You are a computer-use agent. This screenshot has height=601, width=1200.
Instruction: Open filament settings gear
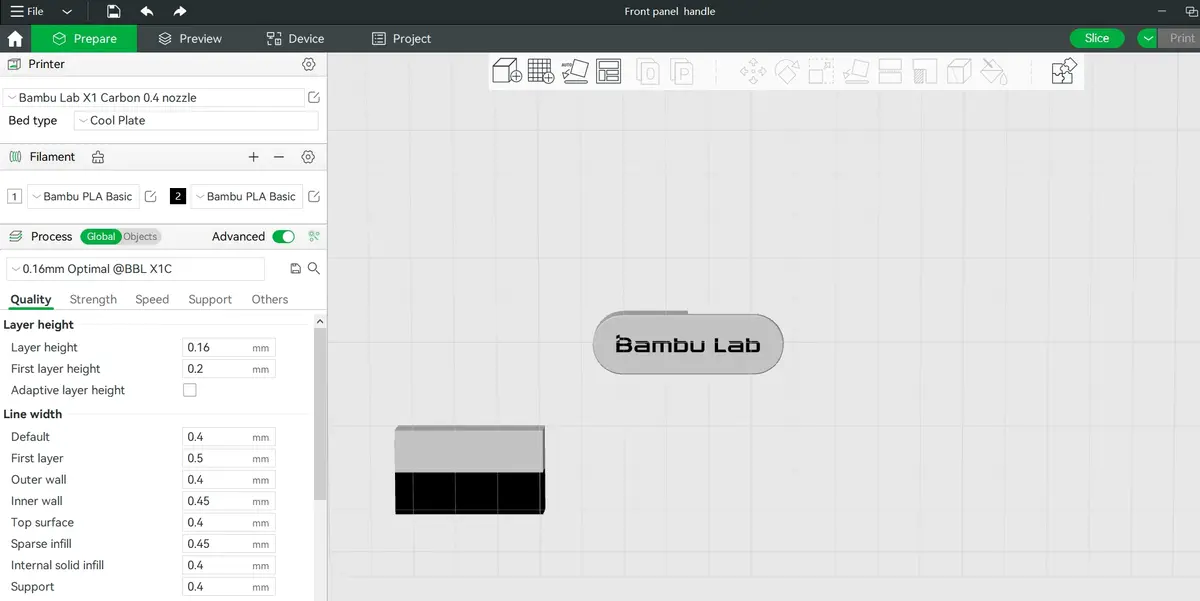[308, 157]
